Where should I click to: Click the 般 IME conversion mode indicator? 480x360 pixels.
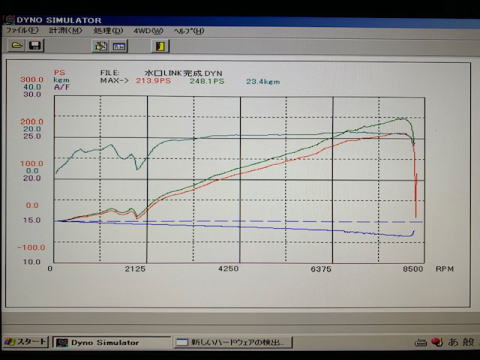coord(468,342)
